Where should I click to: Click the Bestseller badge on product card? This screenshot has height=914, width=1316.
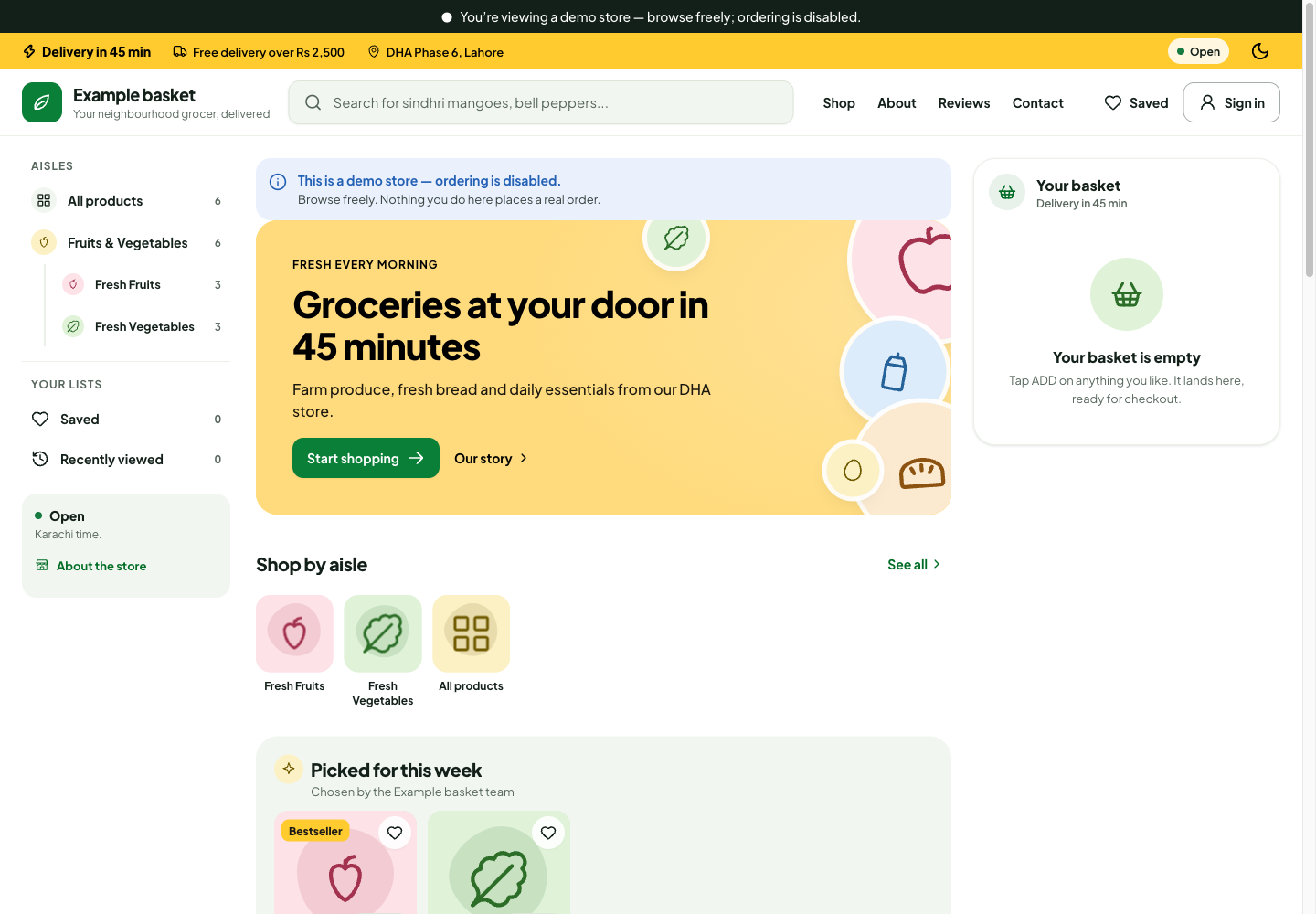[x=315, y=831]
